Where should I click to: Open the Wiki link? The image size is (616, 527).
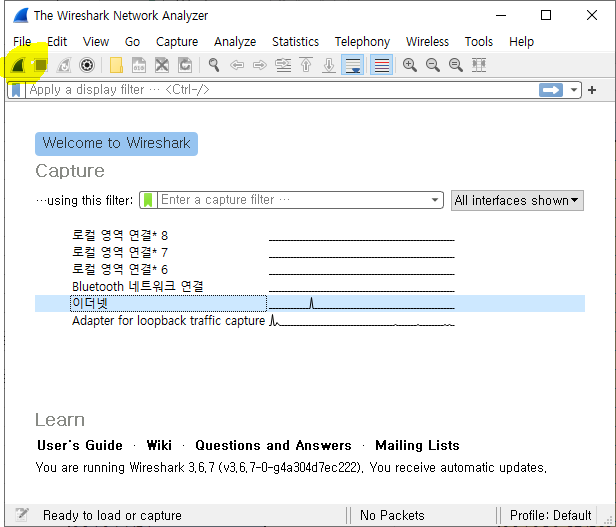pos(159,445)
